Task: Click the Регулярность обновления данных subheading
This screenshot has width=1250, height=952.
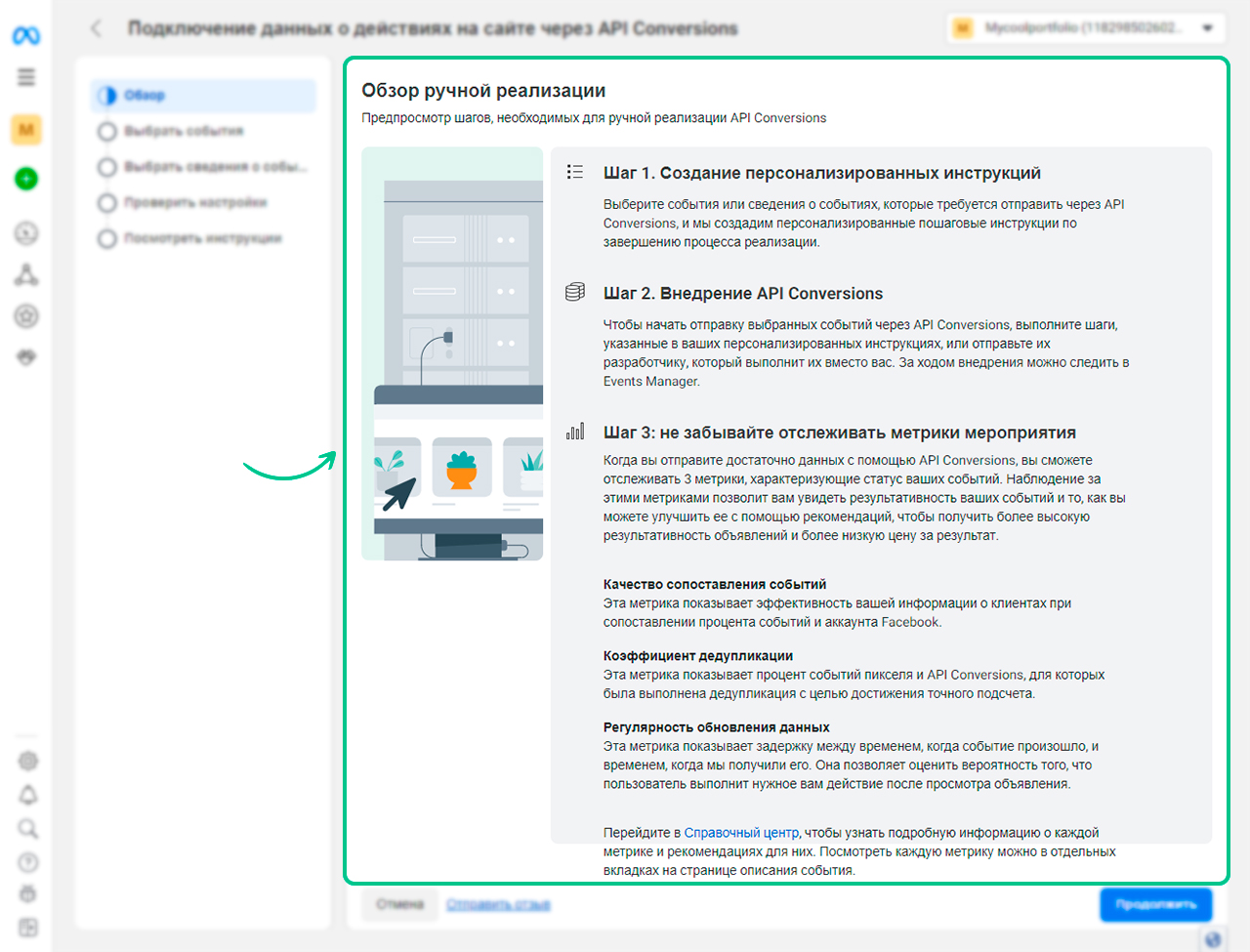Action: pyautogui.click(x=717, y=726)
